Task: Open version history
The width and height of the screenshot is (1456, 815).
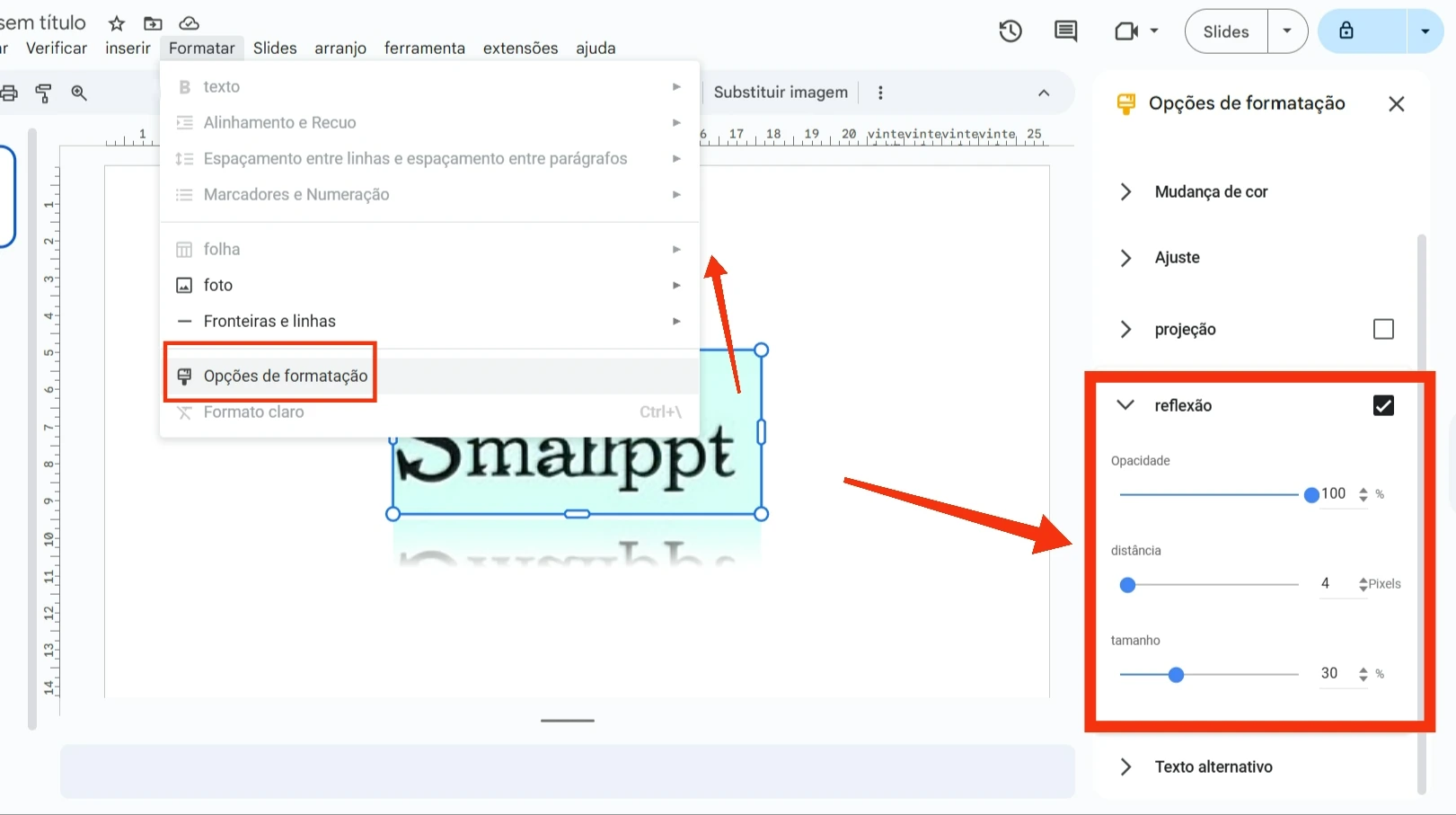Action: tap(1010, 31)
